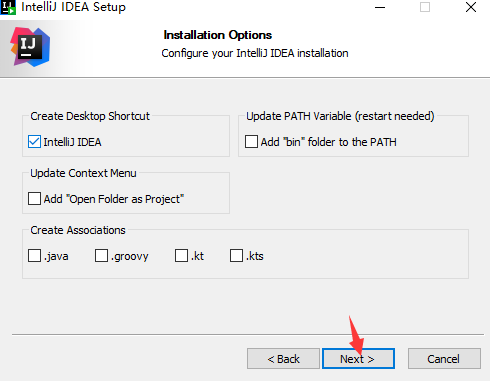
Task: Check the .groovy association box
Action: tap(101, 256)
